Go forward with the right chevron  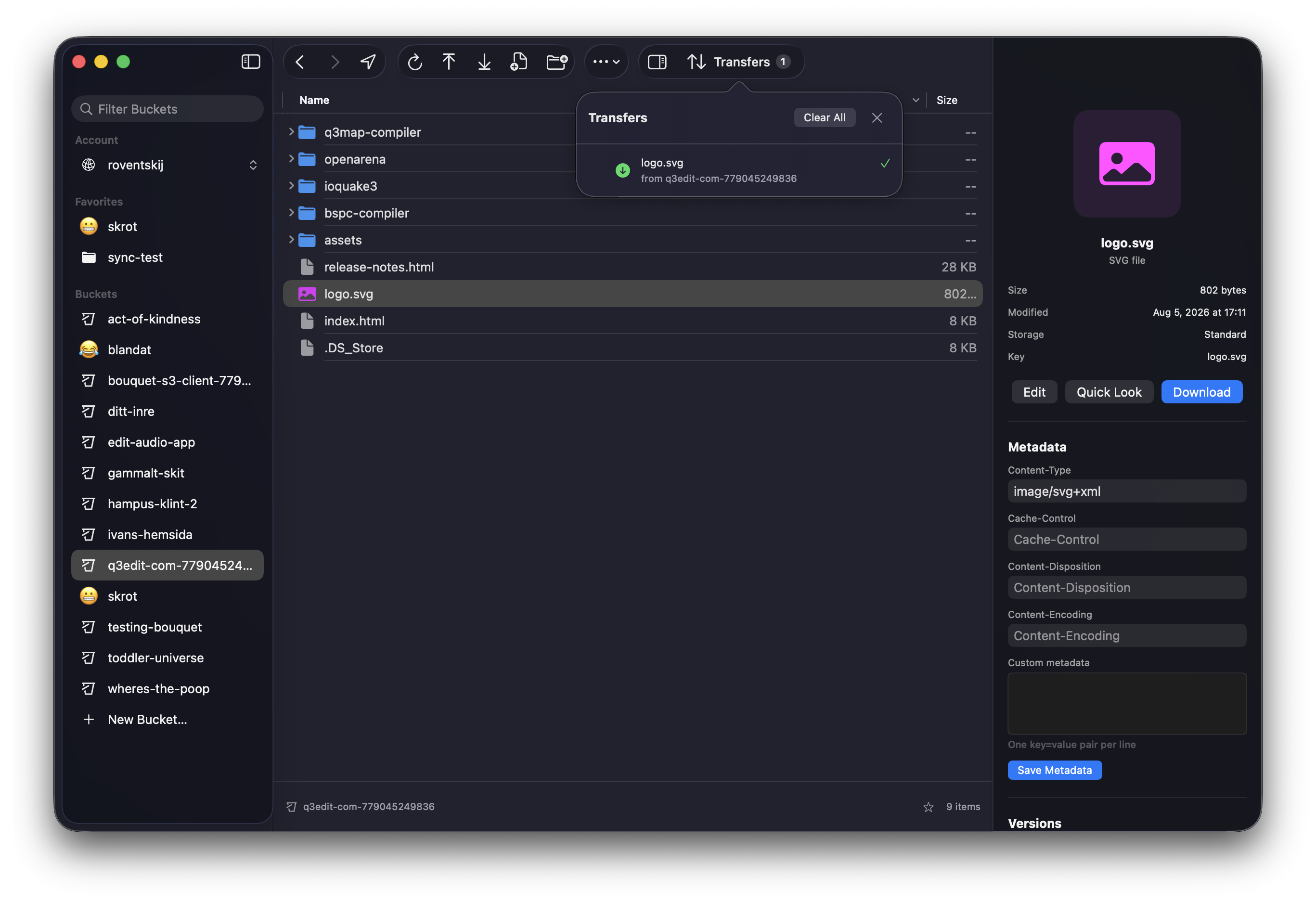(335, 61)
